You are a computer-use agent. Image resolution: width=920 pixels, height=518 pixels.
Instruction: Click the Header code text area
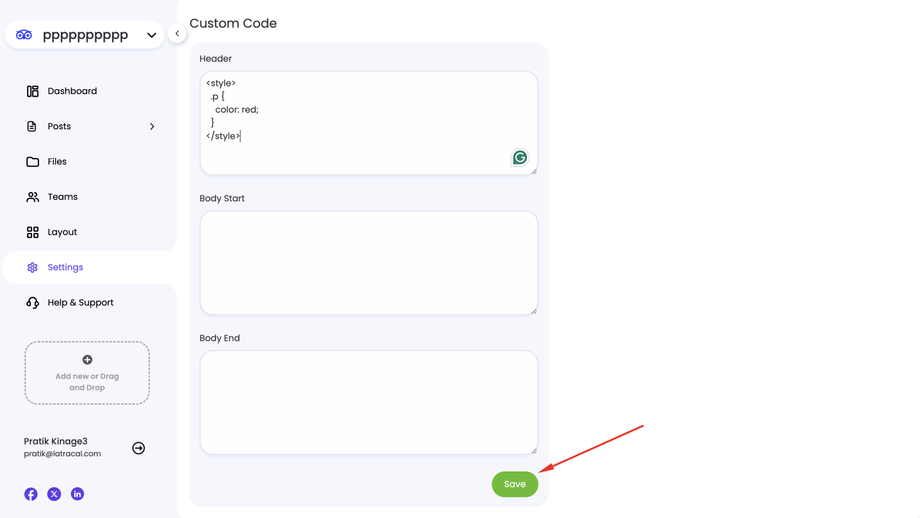pos(368,122)
